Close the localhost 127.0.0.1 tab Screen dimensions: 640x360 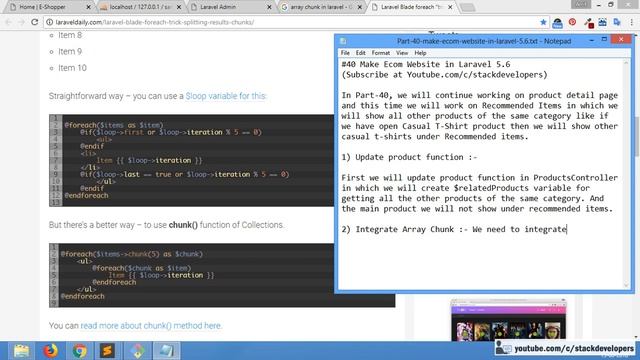[x=179, y=7]
